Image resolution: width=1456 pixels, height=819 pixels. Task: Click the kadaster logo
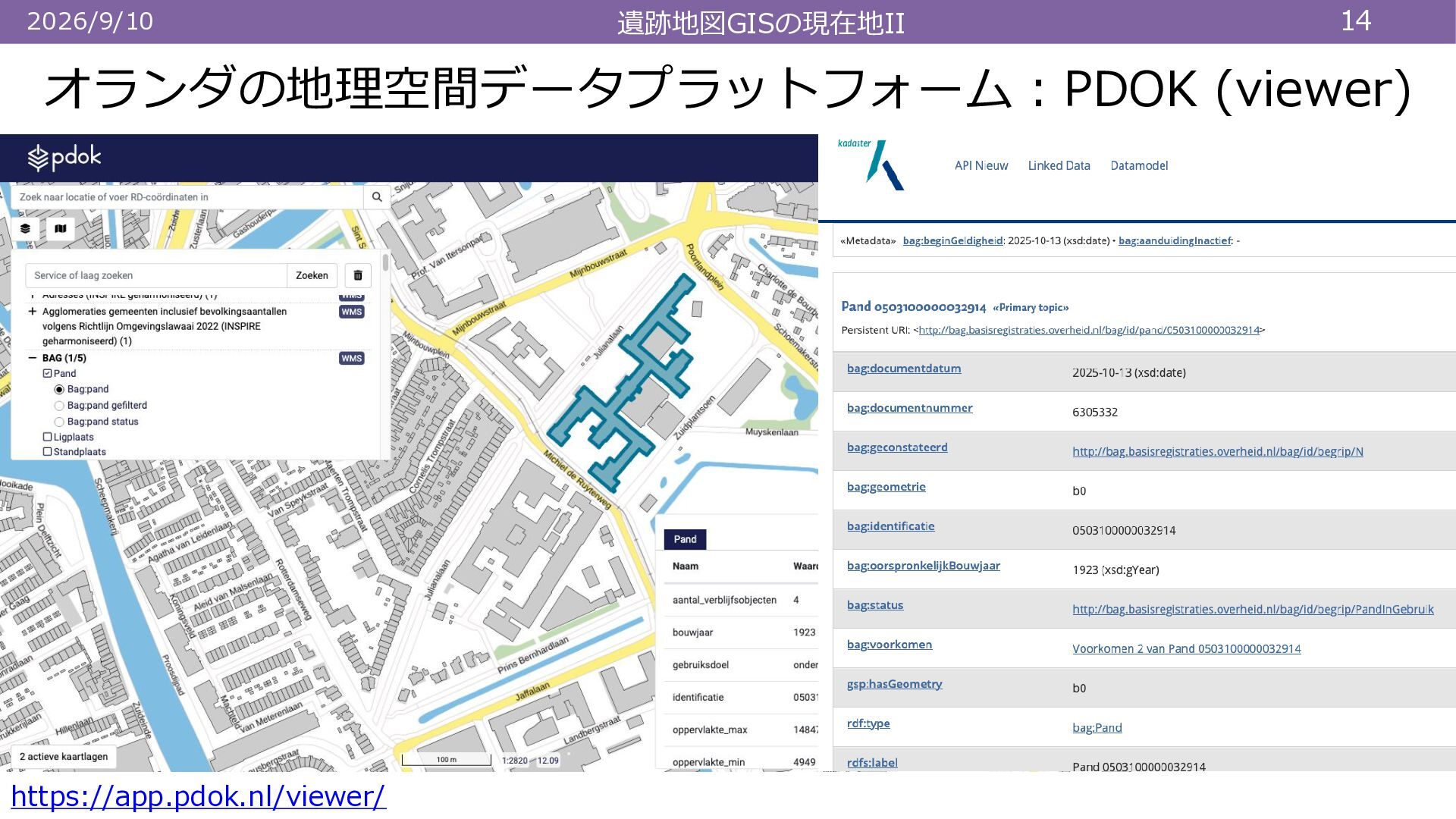(871, 164)
